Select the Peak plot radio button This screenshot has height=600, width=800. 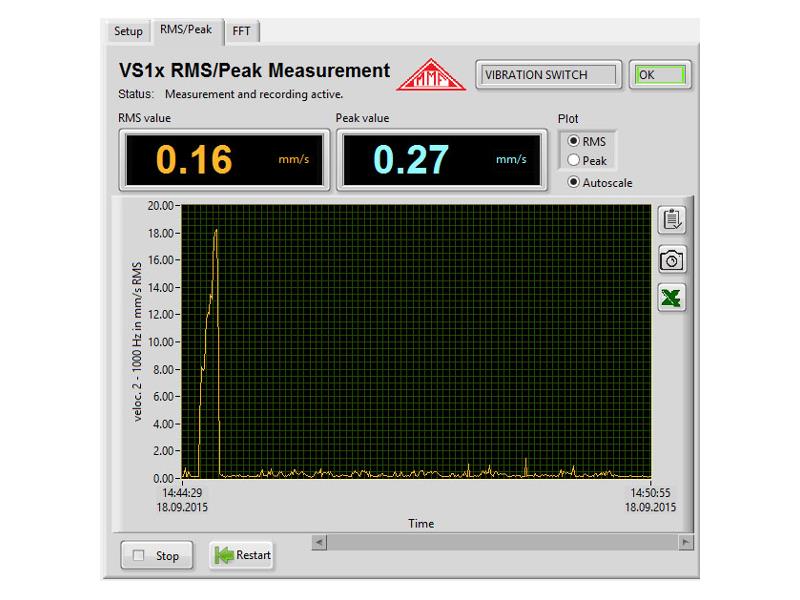(x=574, y=160)
